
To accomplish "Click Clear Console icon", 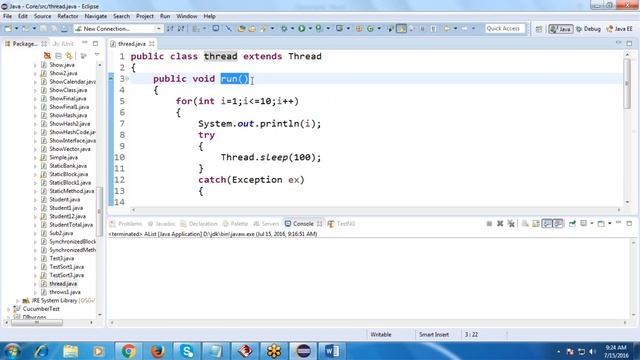I will (525, 223).
